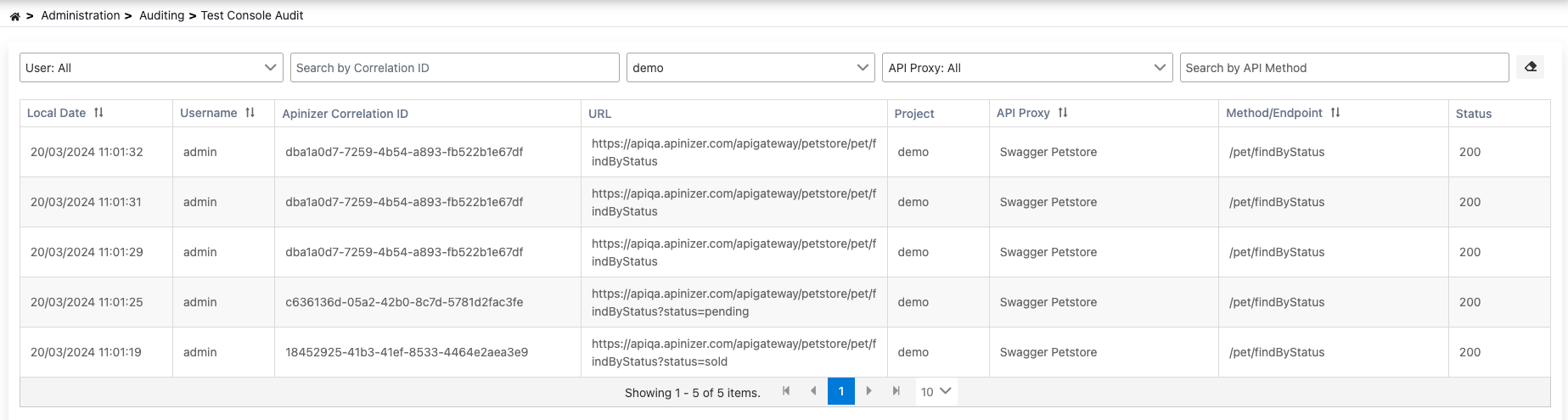
Task: Go to next page of results
Action: pos(868,391)
